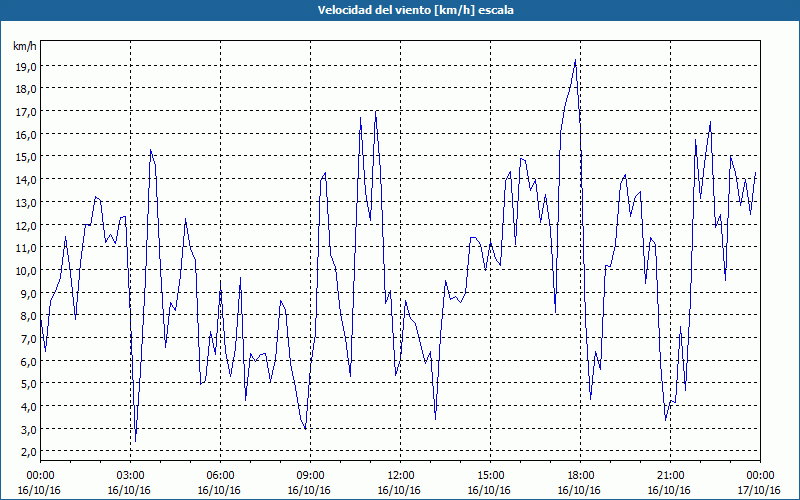Click the 18,0 y-axis value
The width and height of the screenshot is (800, 500).
tap(27, 89)
